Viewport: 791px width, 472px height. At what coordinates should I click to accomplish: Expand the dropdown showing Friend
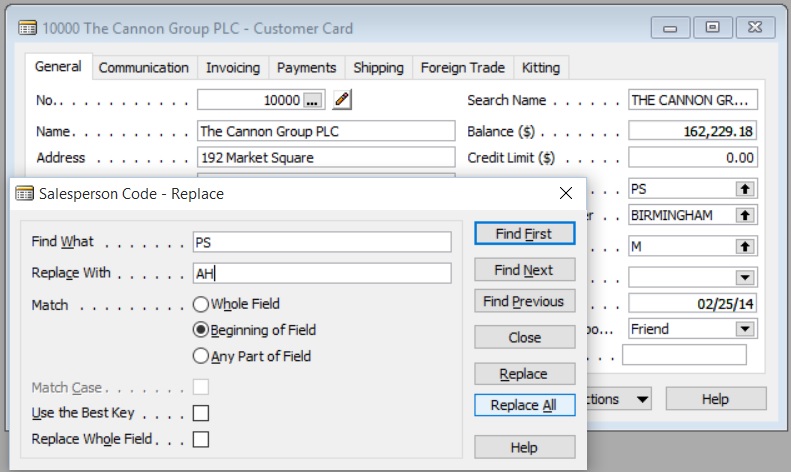click(744, 329)
